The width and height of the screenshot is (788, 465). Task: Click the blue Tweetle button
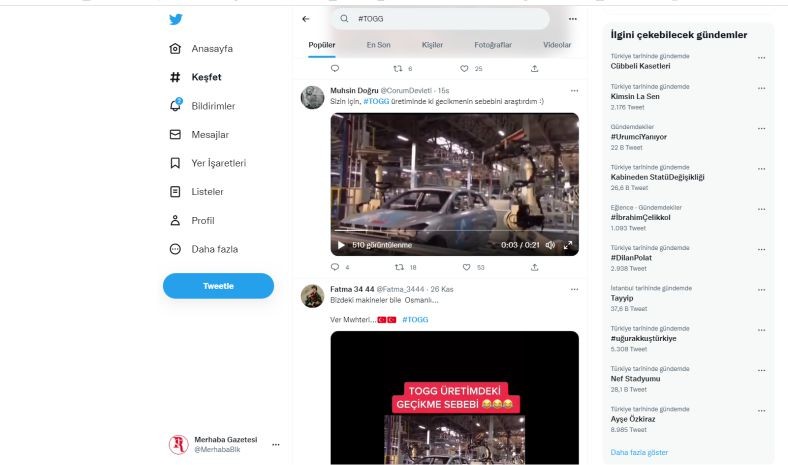(218, 286)
